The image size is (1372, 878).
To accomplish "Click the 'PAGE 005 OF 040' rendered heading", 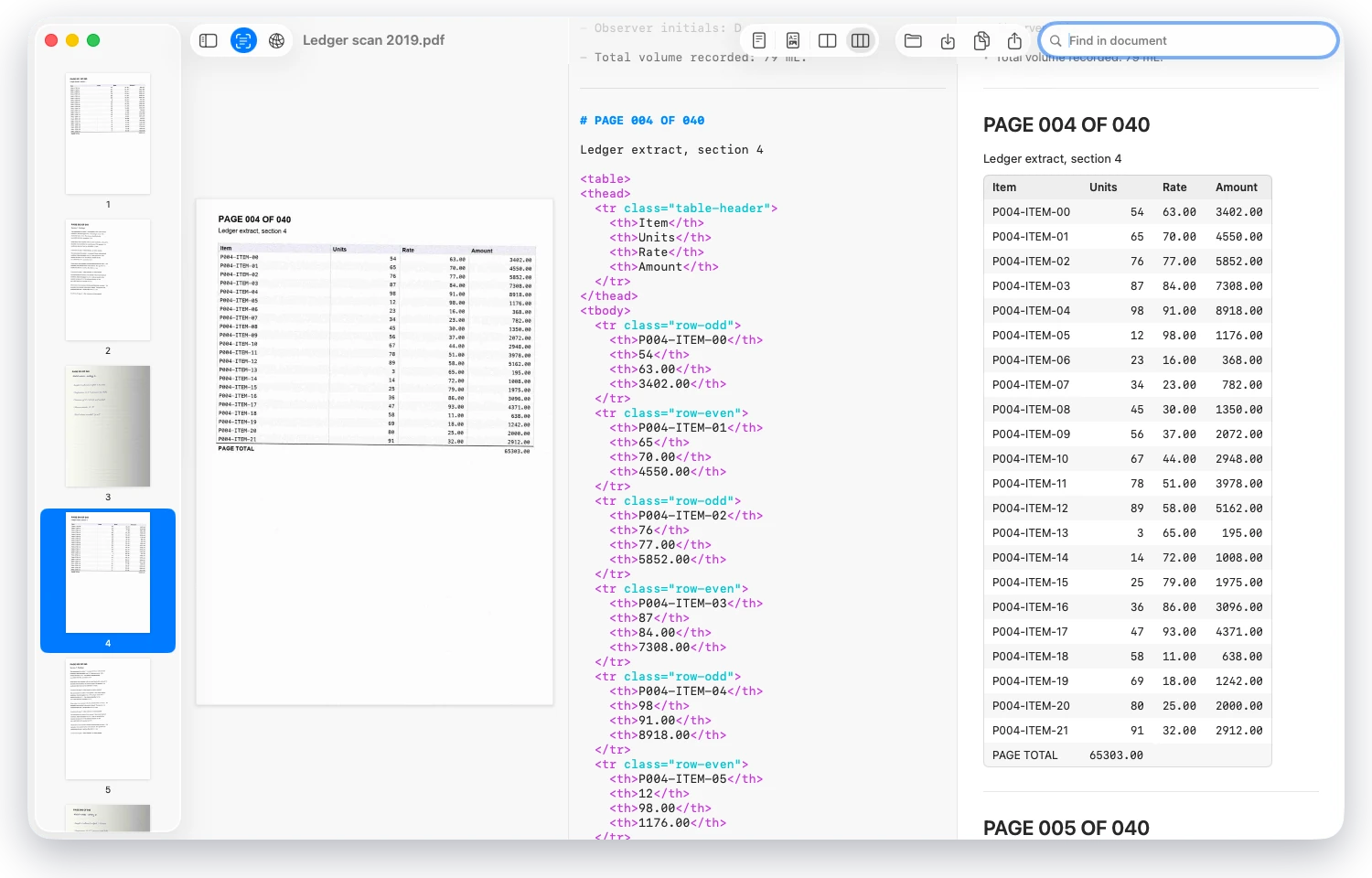I will [x=1067, y=828].
